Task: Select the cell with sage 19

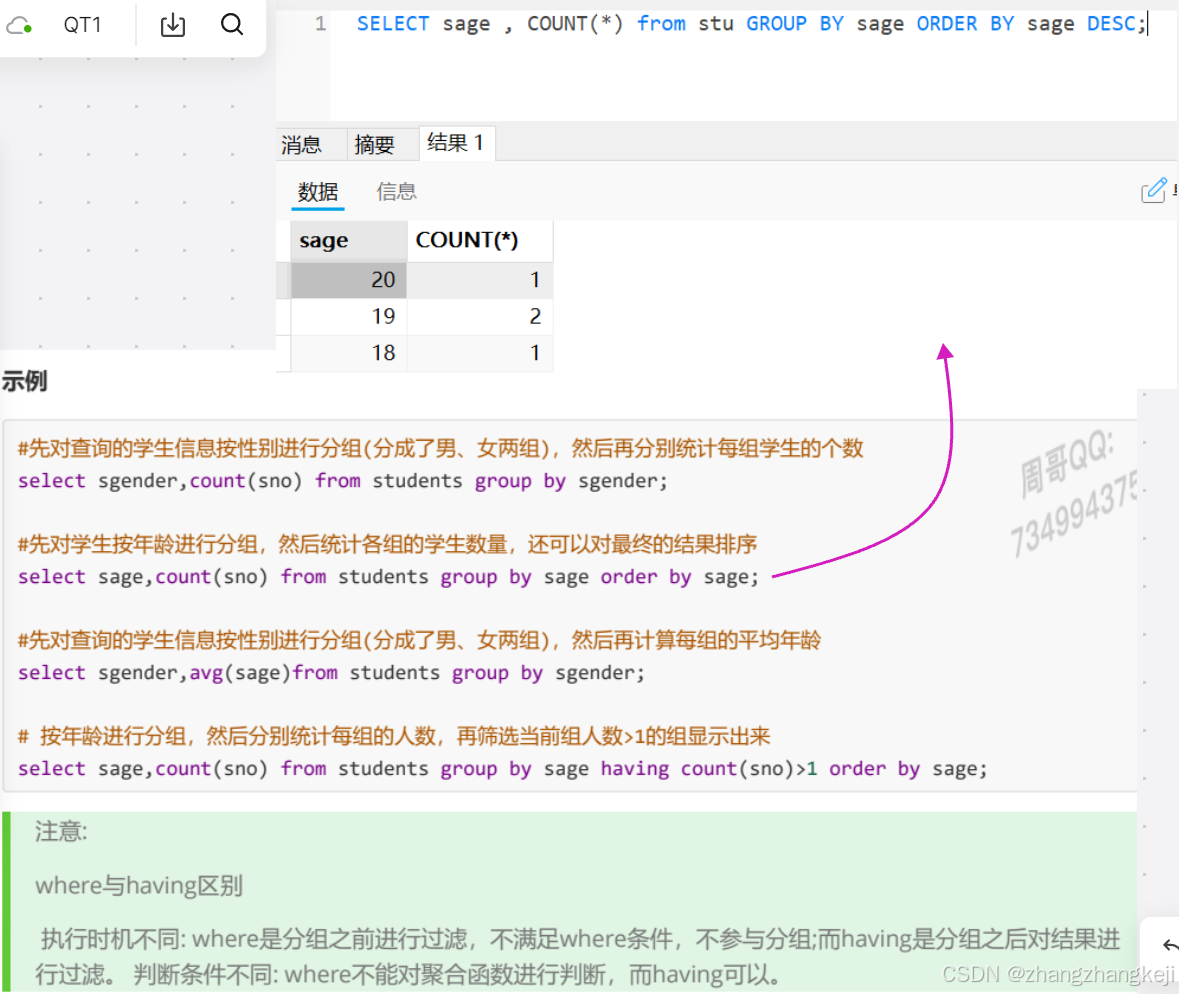Action: coord(349,317)
